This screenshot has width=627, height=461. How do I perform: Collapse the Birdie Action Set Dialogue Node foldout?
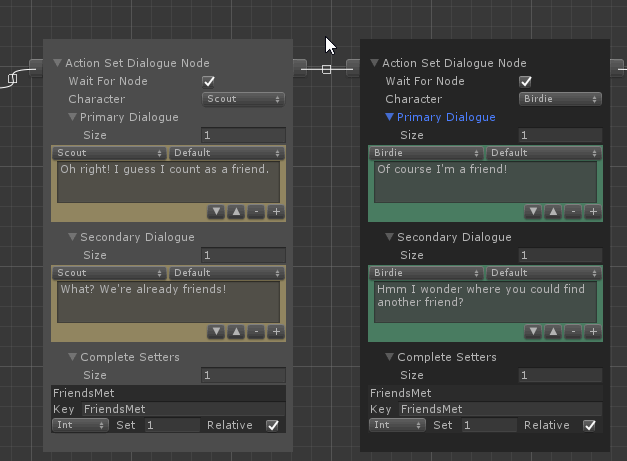coord(374,63)
